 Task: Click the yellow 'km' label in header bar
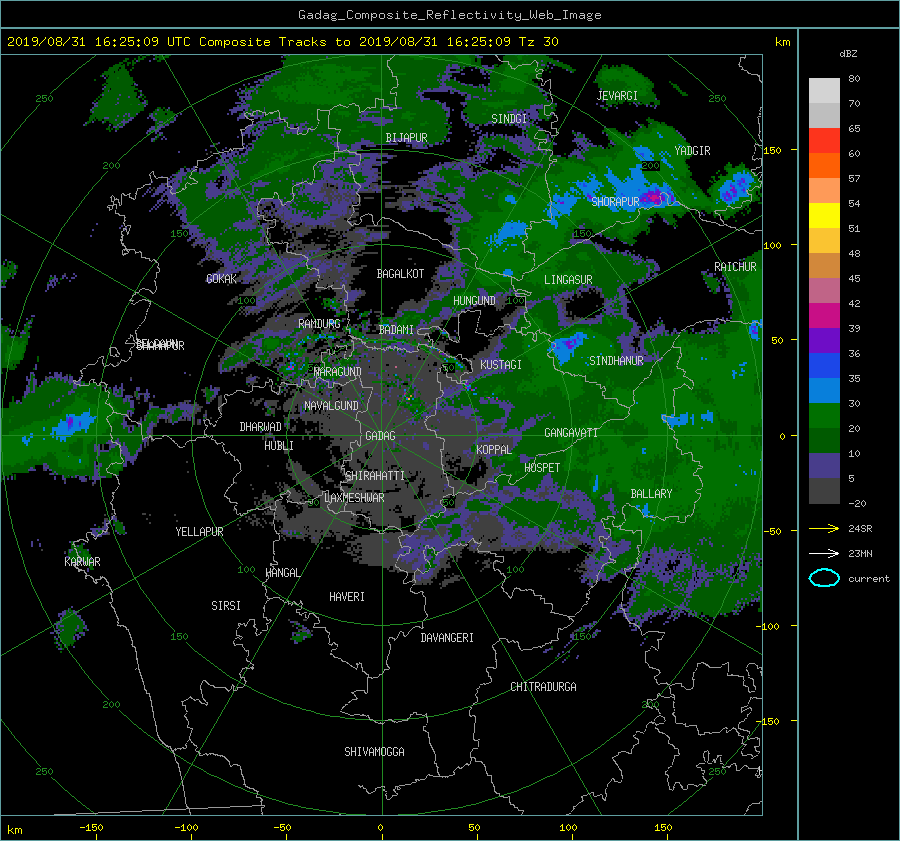(x=782, y=42)
